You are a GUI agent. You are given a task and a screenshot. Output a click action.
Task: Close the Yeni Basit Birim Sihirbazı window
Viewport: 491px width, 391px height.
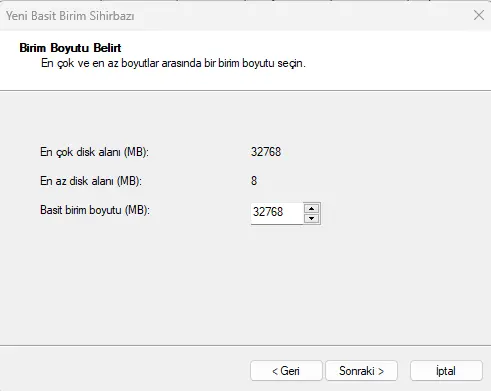(x=479, y=15)
